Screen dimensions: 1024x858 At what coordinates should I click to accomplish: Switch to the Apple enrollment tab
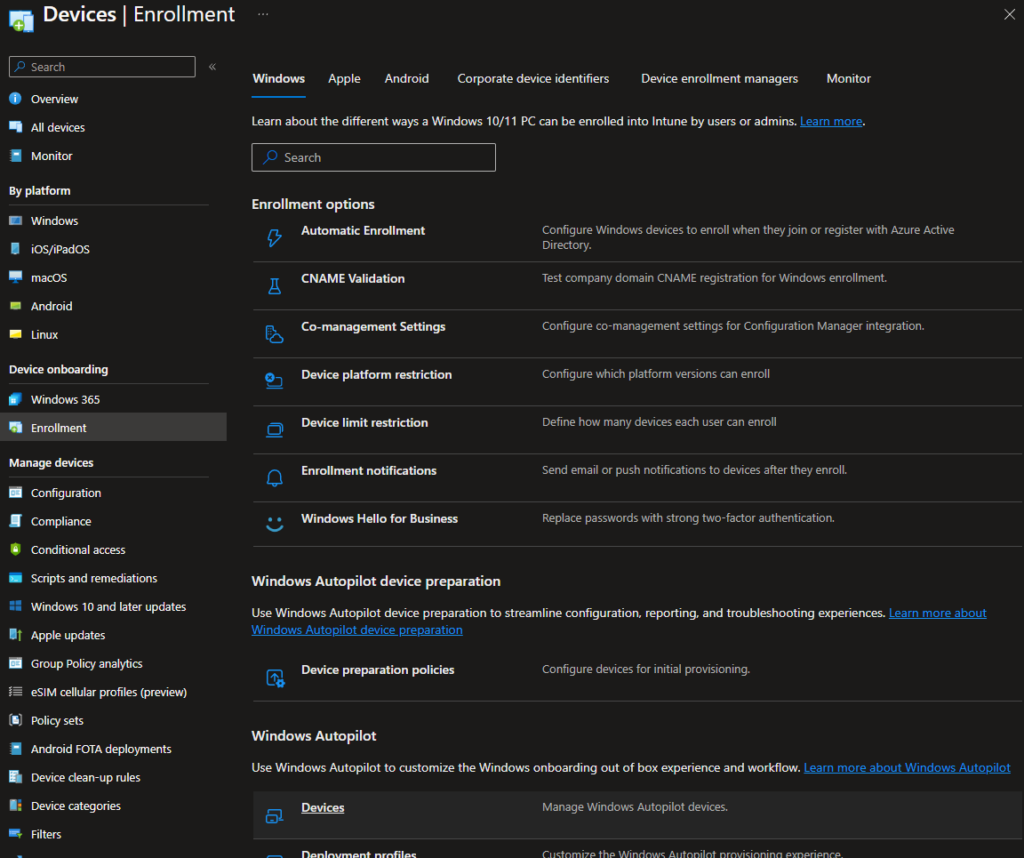click(344, 78)
